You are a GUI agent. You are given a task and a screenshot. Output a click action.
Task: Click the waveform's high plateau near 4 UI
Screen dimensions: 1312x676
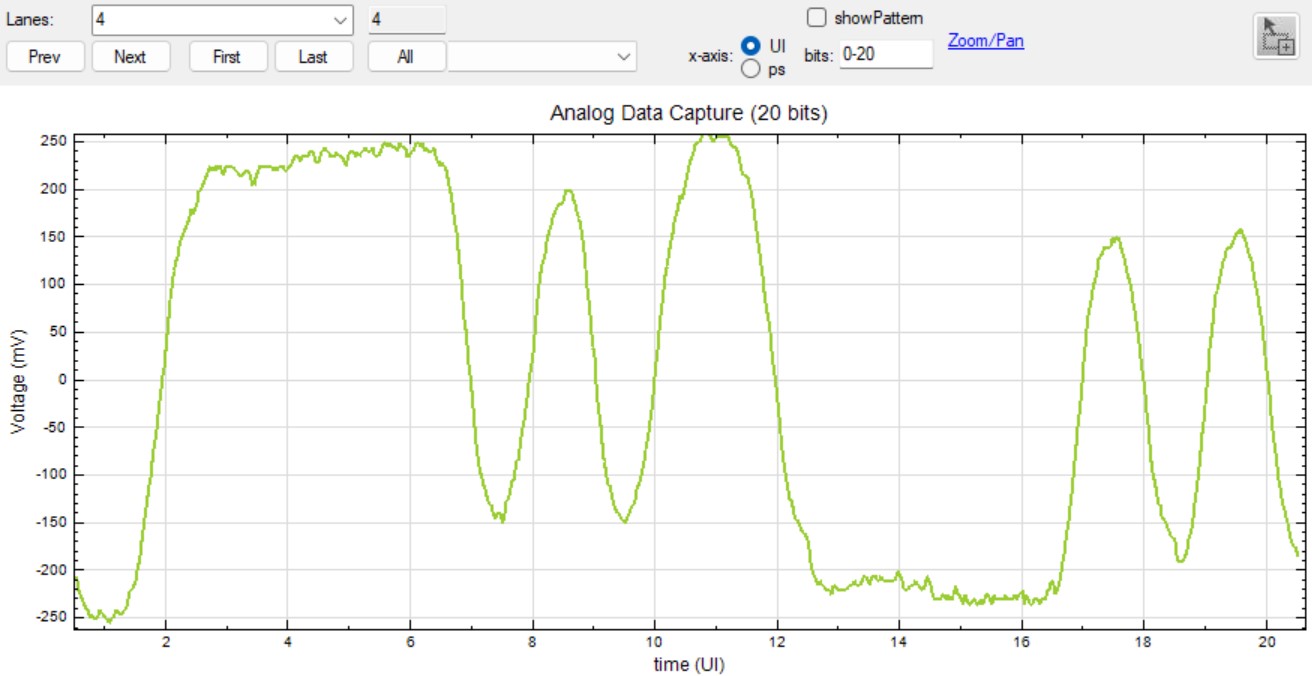tap(288, 165)
